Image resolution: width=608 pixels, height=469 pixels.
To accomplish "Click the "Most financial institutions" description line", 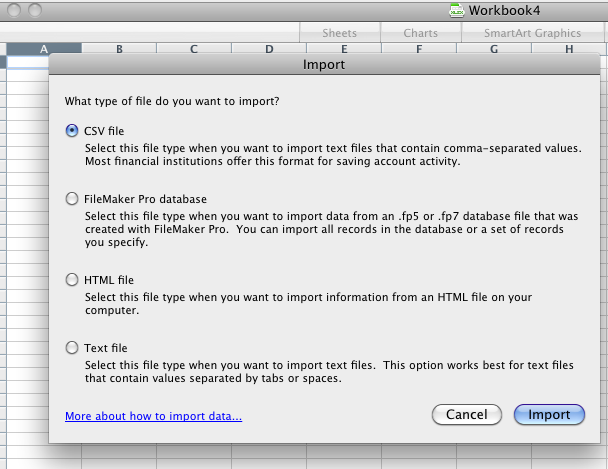I will [273, 161].
